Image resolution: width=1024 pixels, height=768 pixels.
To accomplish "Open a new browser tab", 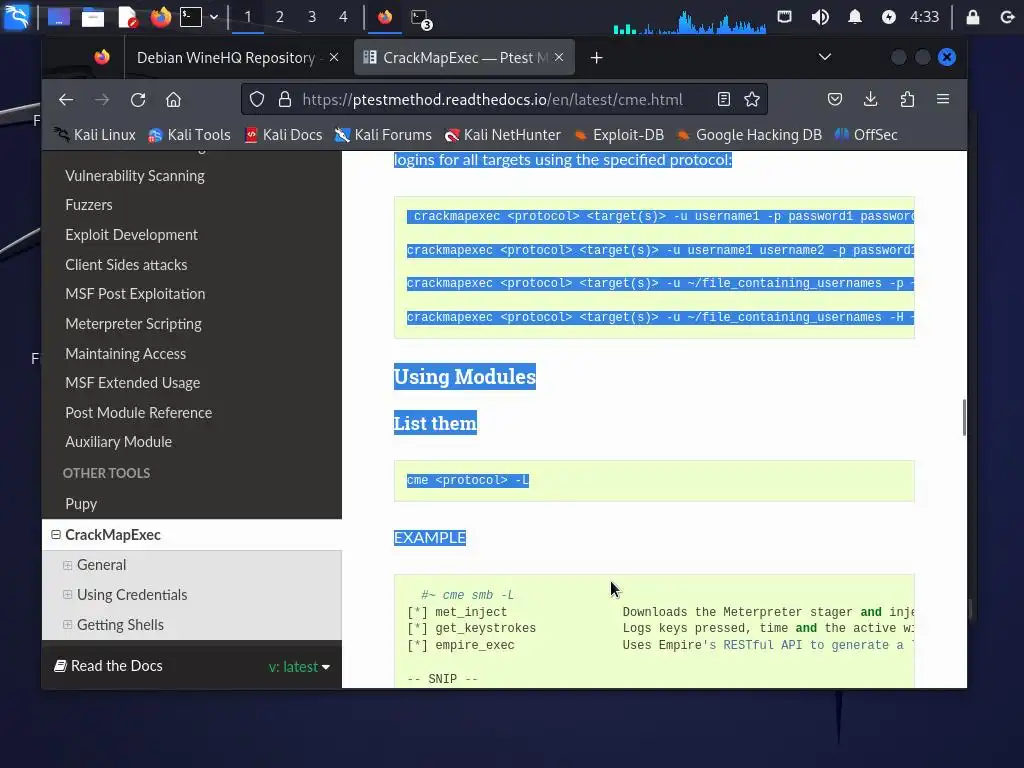I will coord(596,57).
